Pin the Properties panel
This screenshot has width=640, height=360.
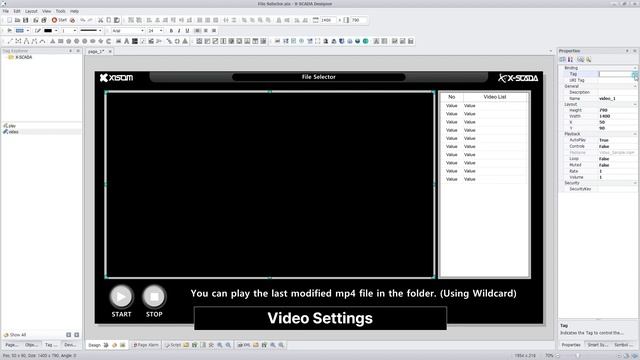coord(627,51)
